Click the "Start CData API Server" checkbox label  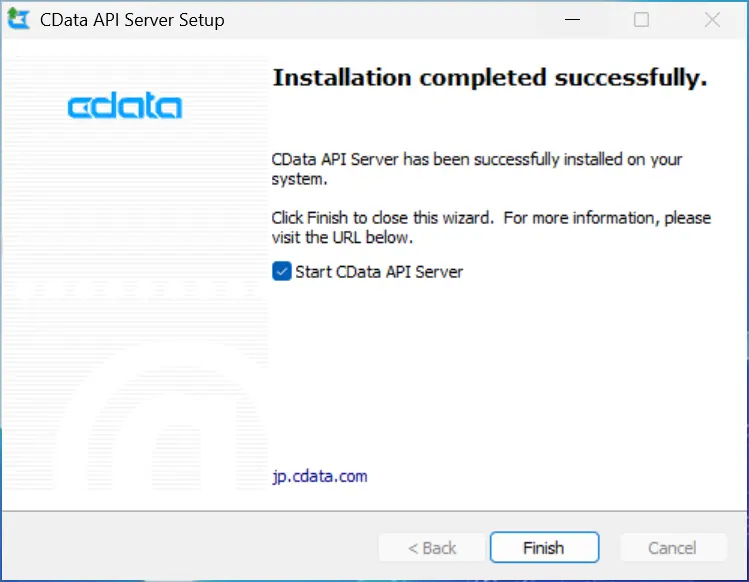379,271
